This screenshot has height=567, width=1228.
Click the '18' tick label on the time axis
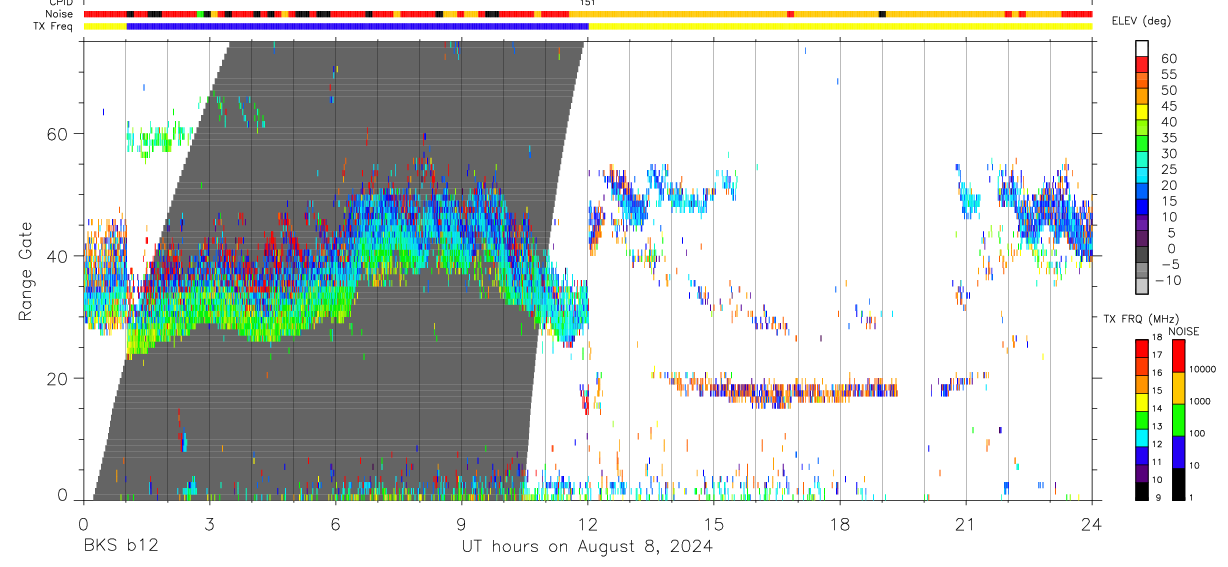[840, 523]
